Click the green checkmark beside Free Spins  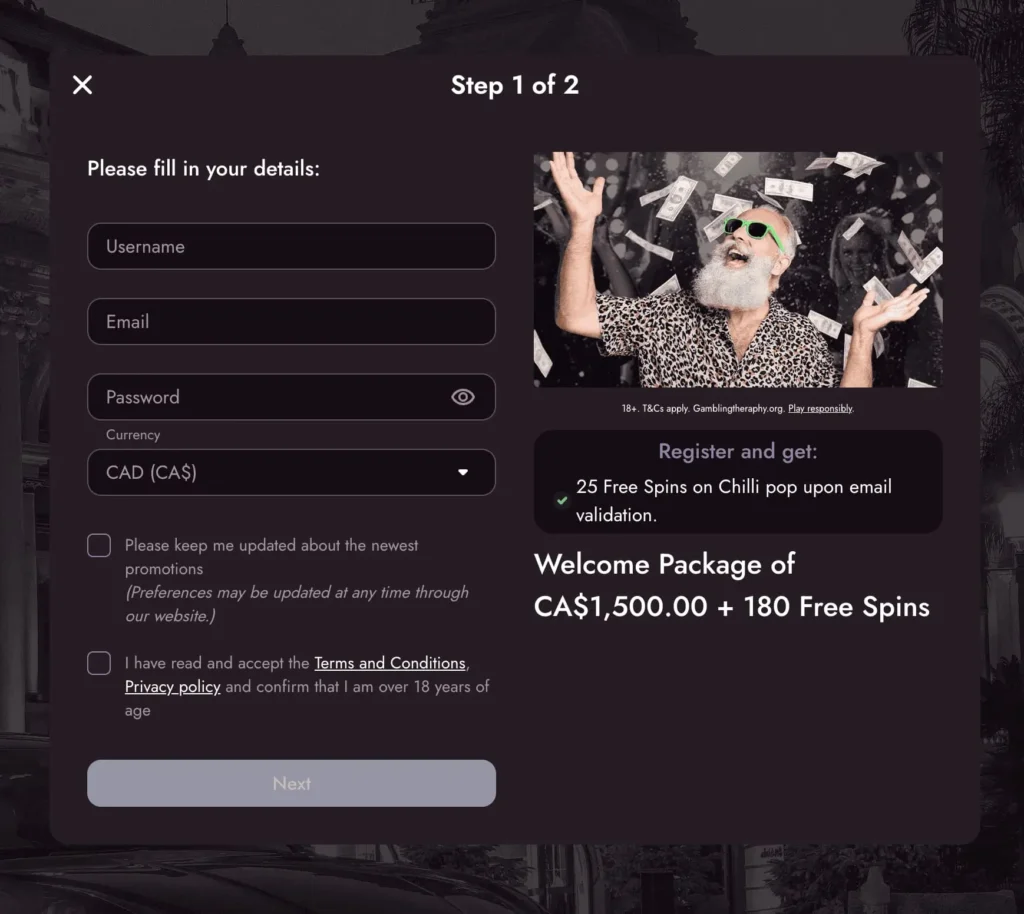pos(561,500)
